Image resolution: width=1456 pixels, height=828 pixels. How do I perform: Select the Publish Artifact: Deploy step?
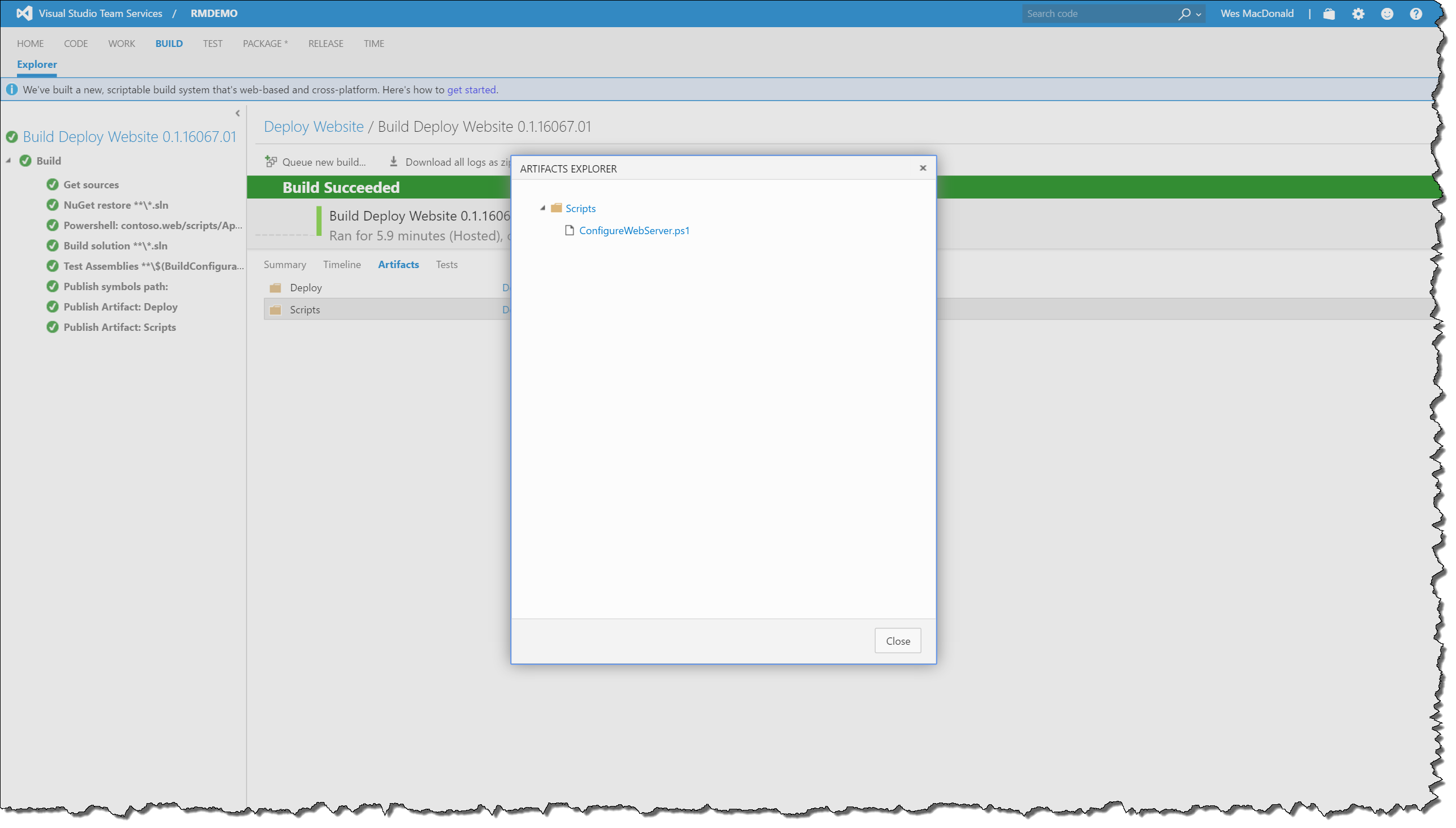point(120,307)
